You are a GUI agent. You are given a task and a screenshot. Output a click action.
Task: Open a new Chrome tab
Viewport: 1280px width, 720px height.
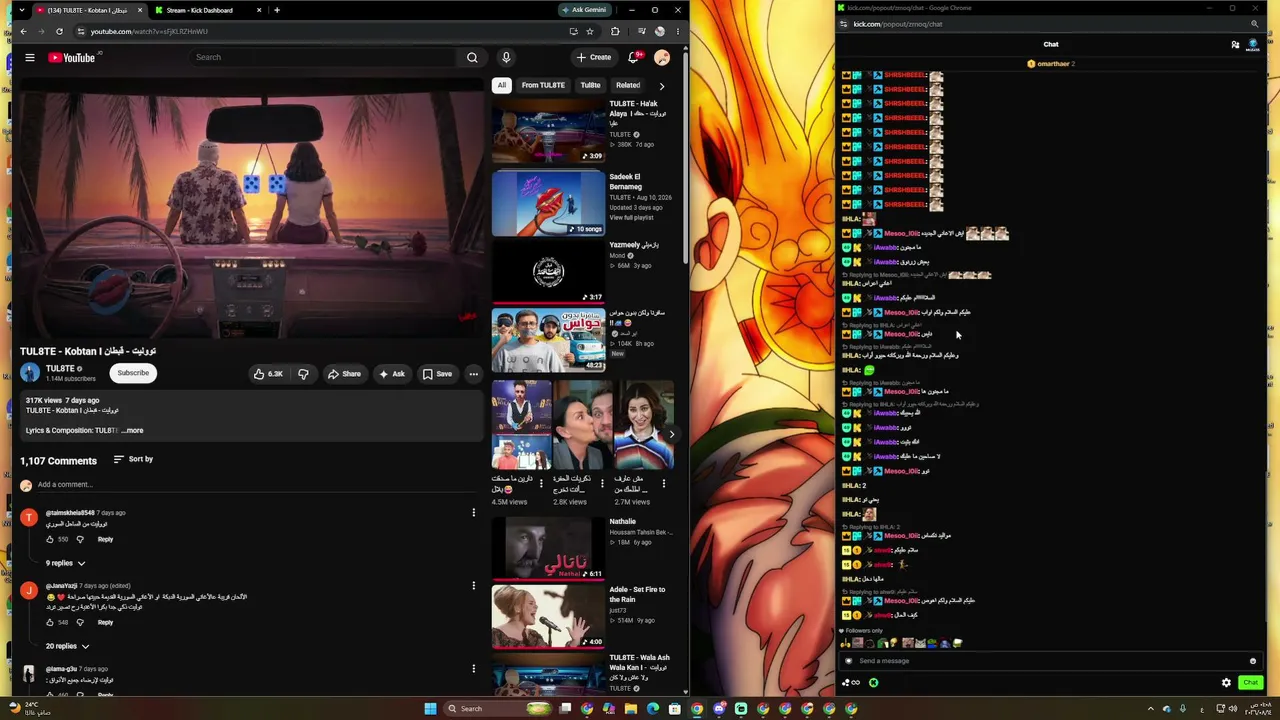pos(277,10)
